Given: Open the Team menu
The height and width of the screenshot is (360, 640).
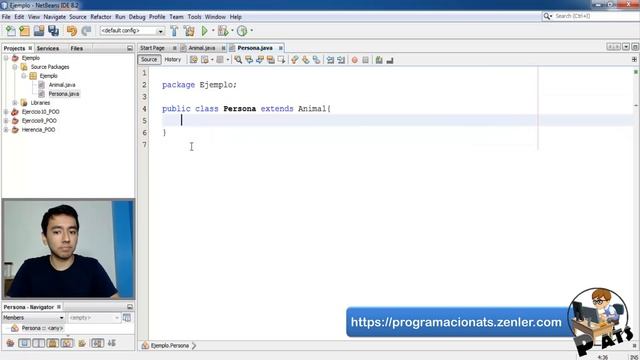Looking at the screenshot, I should coord(176,17).
